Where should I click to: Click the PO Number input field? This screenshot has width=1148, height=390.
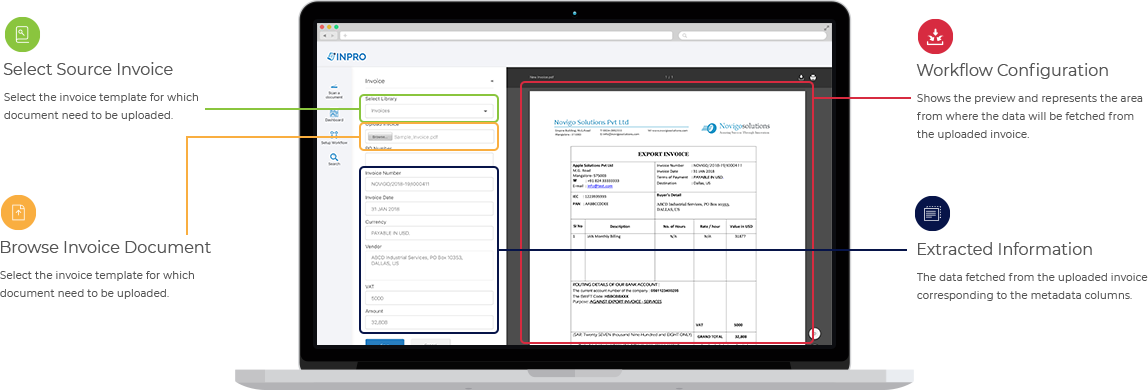pyautogui.click(x=429, y=159)
